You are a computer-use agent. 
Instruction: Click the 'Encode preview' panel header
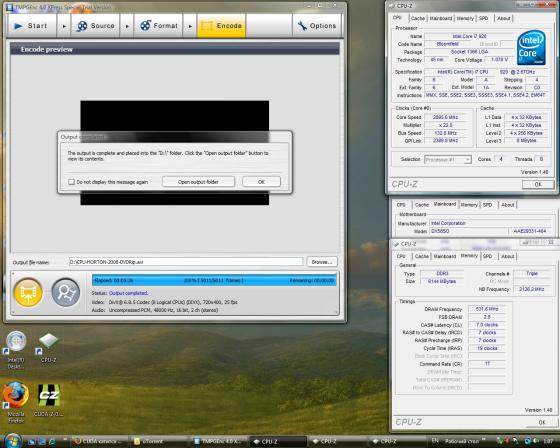click(x=175, y=49)
